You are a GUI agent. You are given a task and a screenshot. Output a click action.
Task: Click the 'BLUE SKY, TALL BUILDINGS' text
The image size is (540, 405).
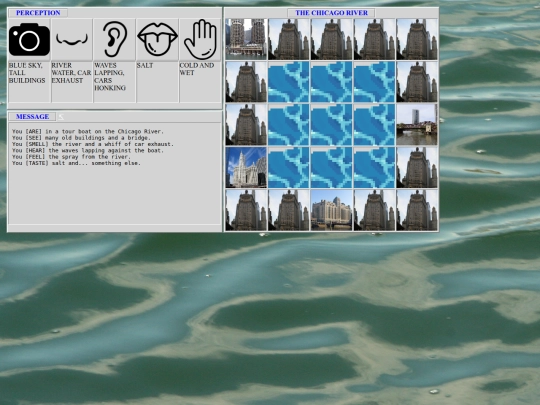[x=27, y=73]
